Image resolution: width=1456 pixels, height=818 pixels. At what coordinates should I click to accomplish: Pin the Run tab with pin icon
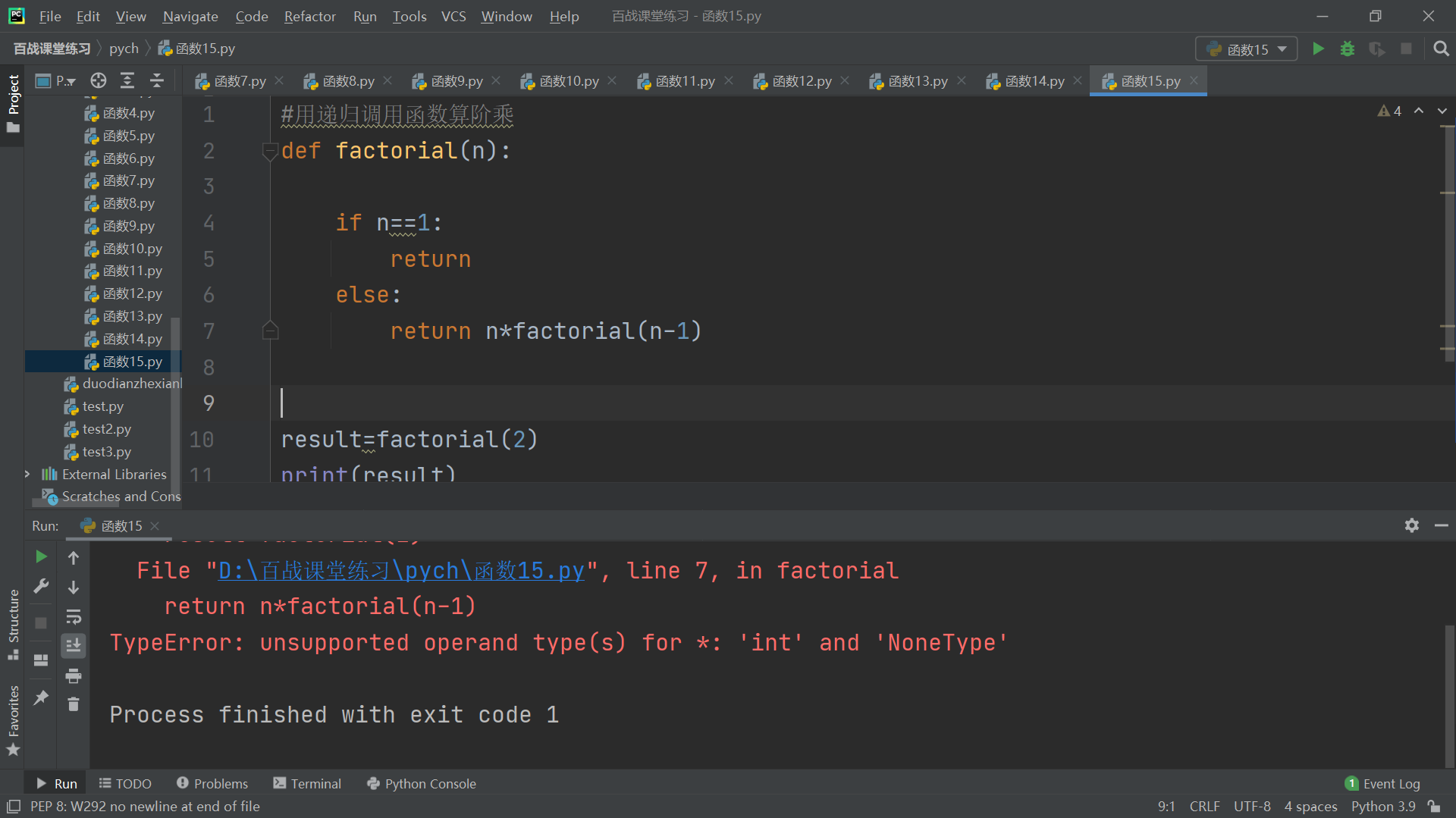point(41,697)
